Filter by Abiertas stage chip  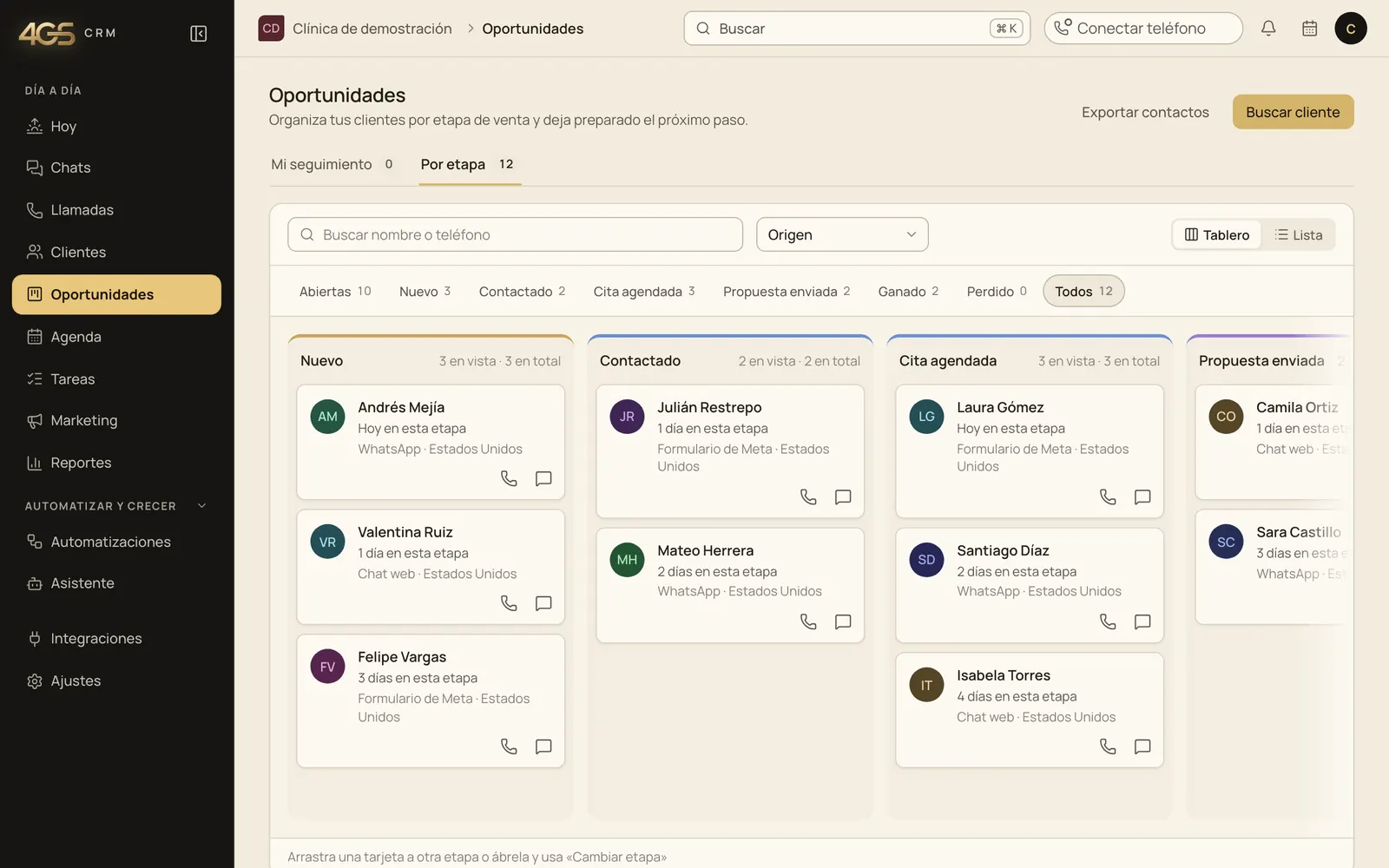[x=335, y=292]
